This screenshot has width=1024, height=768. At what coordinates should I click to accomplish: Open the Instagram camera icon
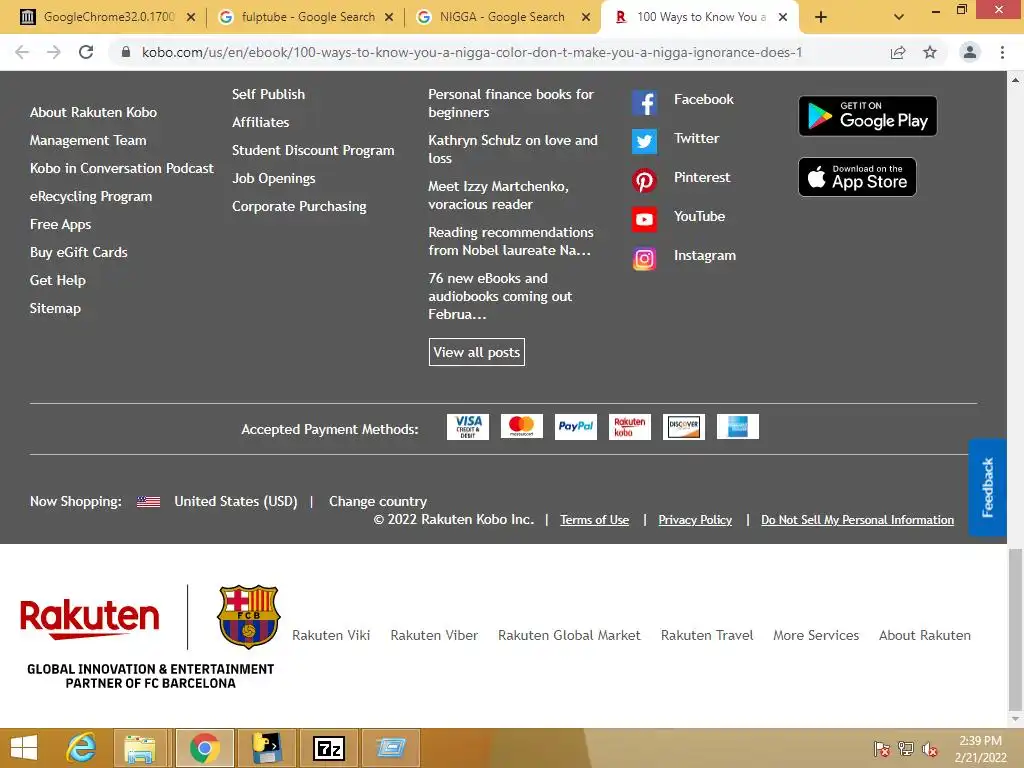point(644,259)
